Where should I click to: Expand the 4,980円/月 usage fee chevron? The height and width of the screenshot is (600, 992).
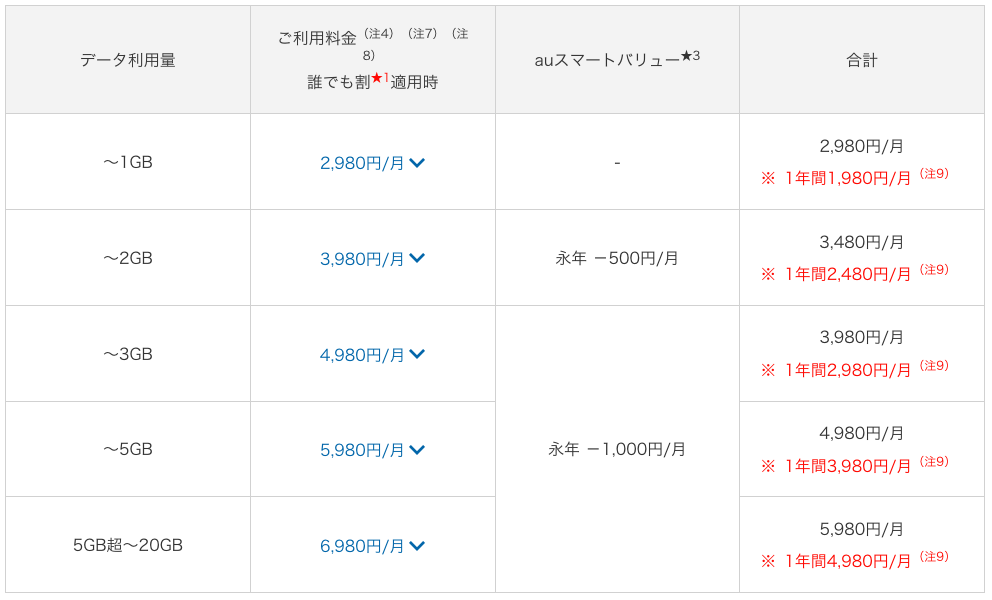[417, 354]
